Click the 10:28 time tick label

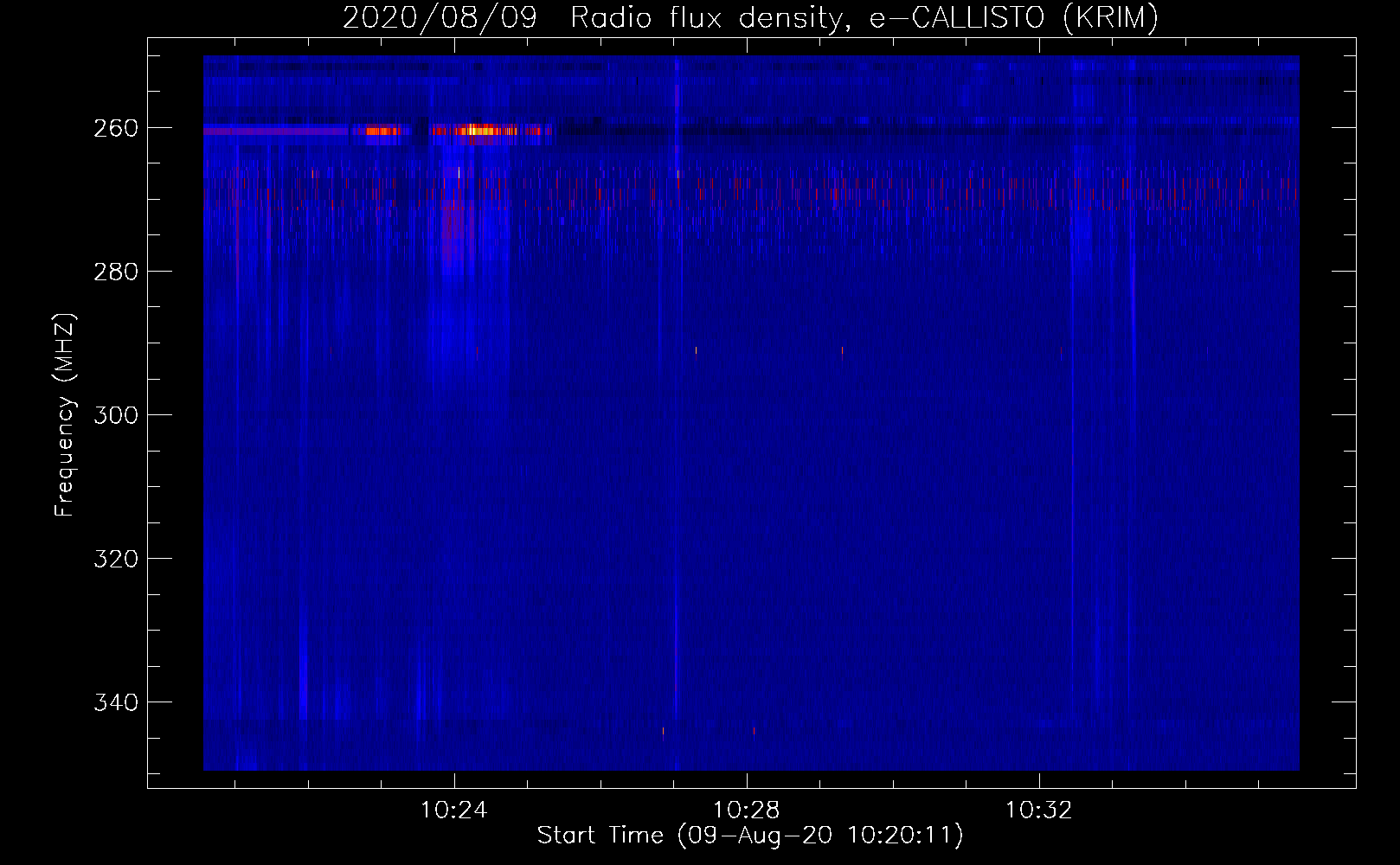pyautogui.click(x=747, y=811)
